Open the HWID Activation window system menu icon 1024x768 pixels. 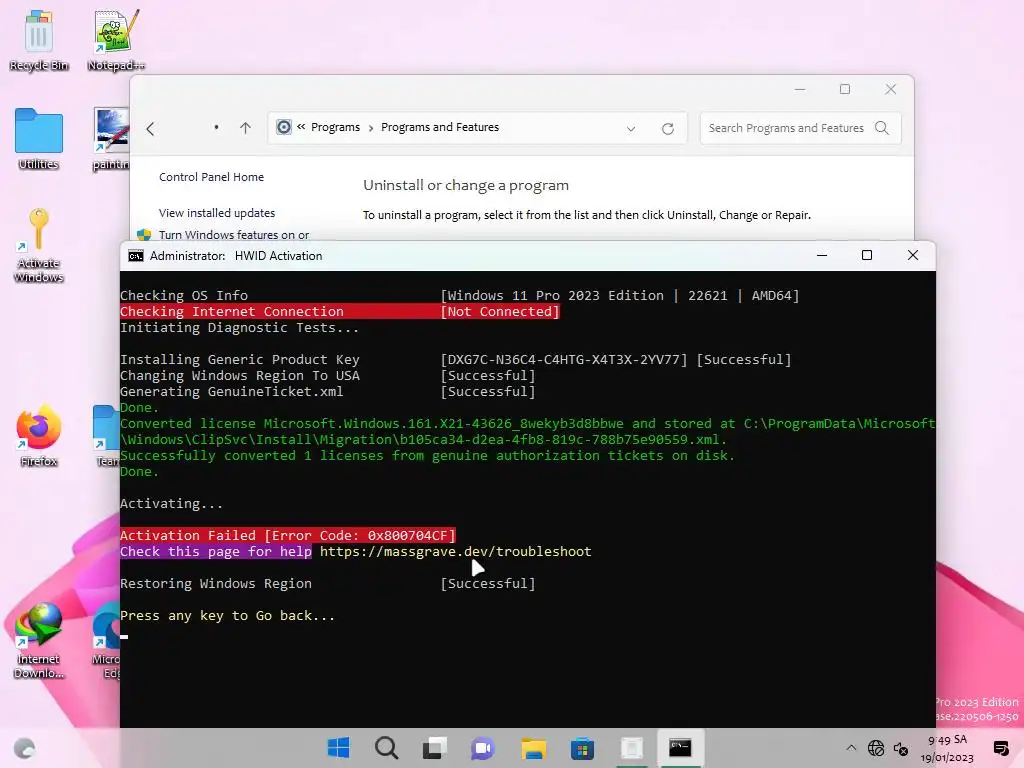click(136, 256)
